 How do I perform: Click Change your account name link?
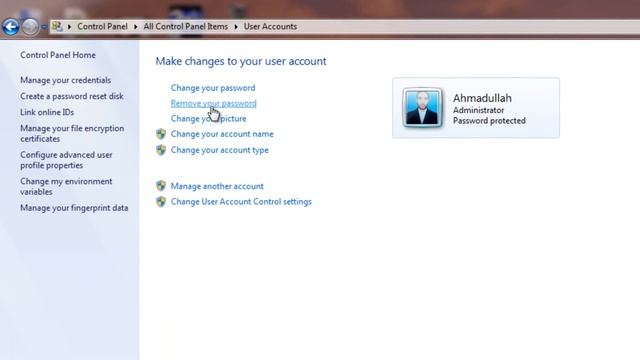(222, 134)
